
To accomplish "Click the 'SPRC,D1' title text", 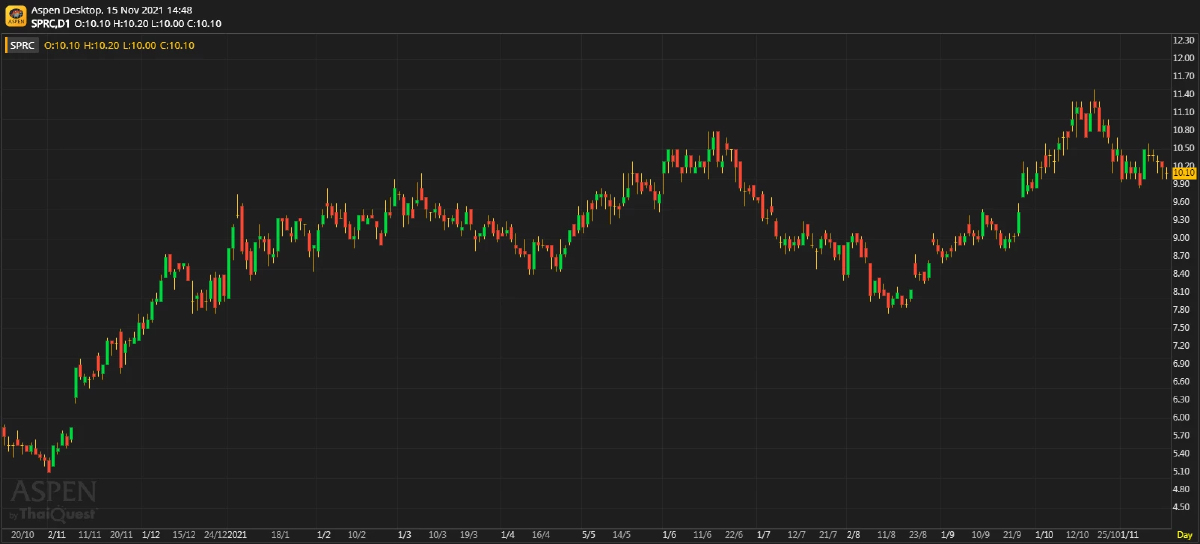I will [x=50, y=23].
